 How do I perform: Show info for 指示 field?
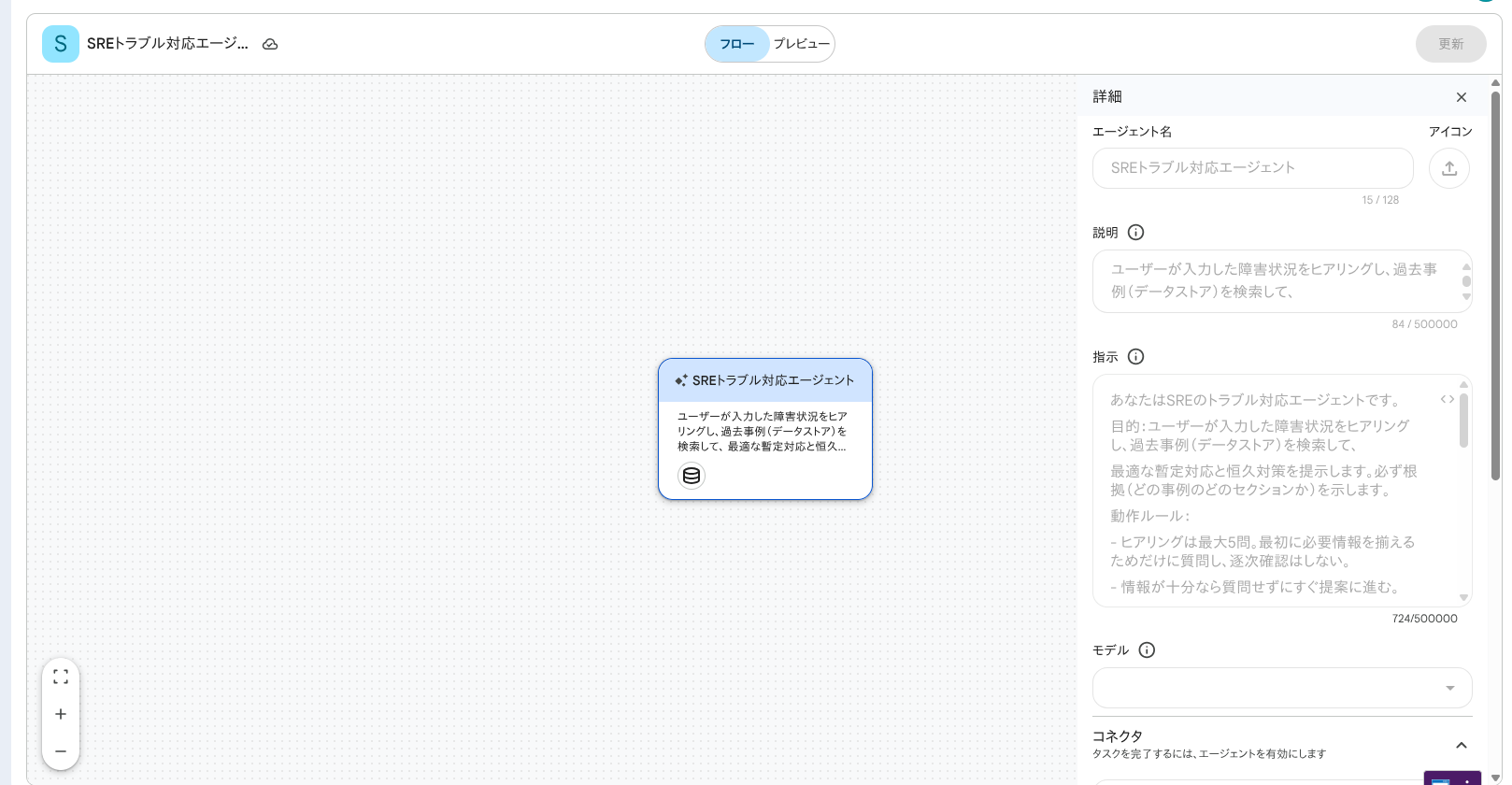1136,357
